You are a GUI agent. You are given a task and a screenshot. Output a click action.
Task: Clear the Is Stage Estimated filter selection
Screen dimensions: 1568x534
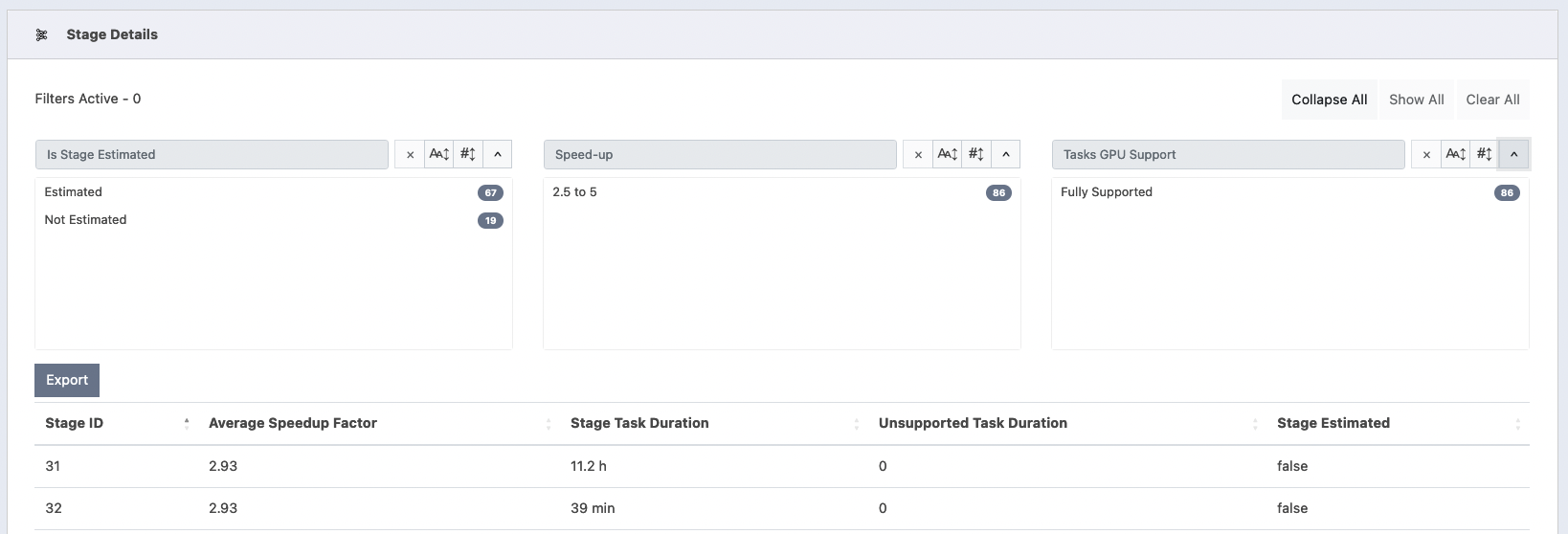point(410,154)
